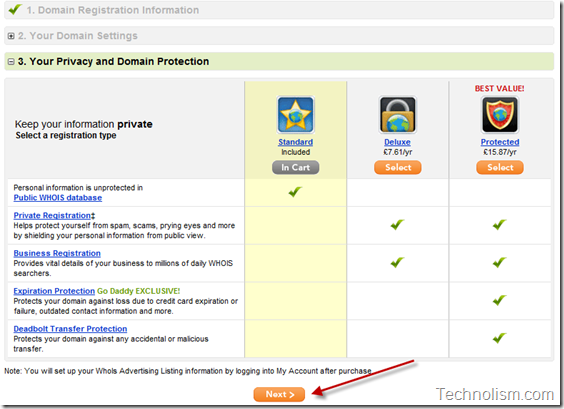Select the Protected plan button
564x409 pixels.
(500, 167)
